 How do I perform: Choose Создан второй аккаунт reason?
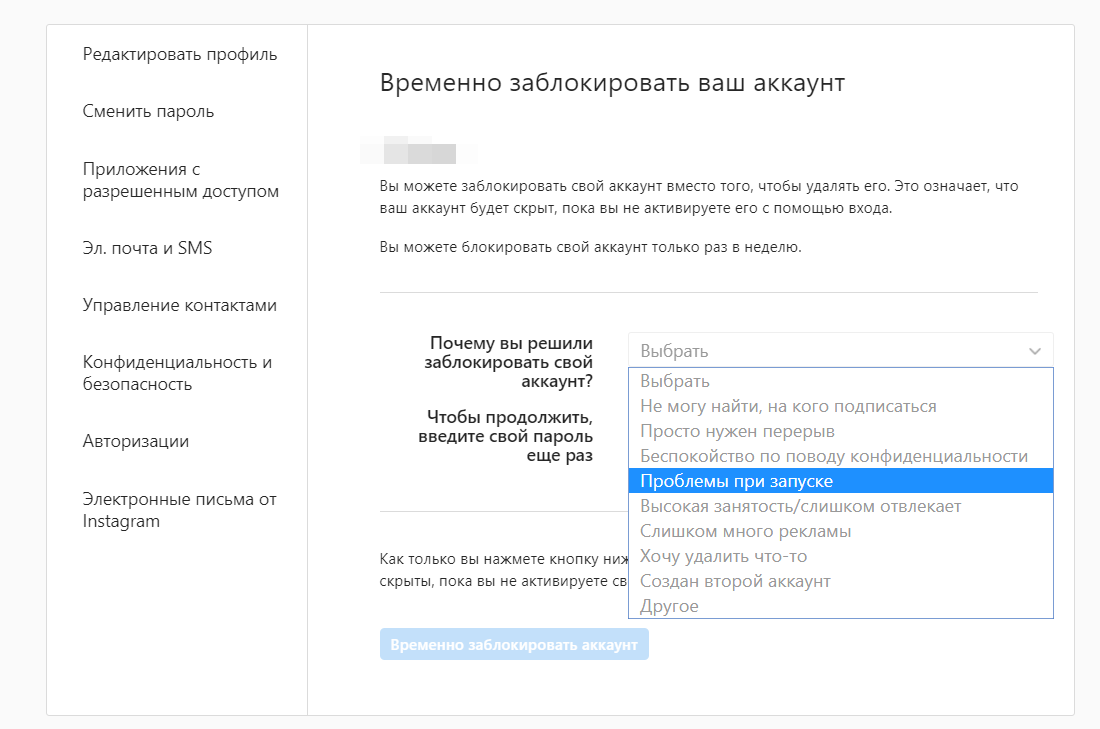[x=735, y=581]
